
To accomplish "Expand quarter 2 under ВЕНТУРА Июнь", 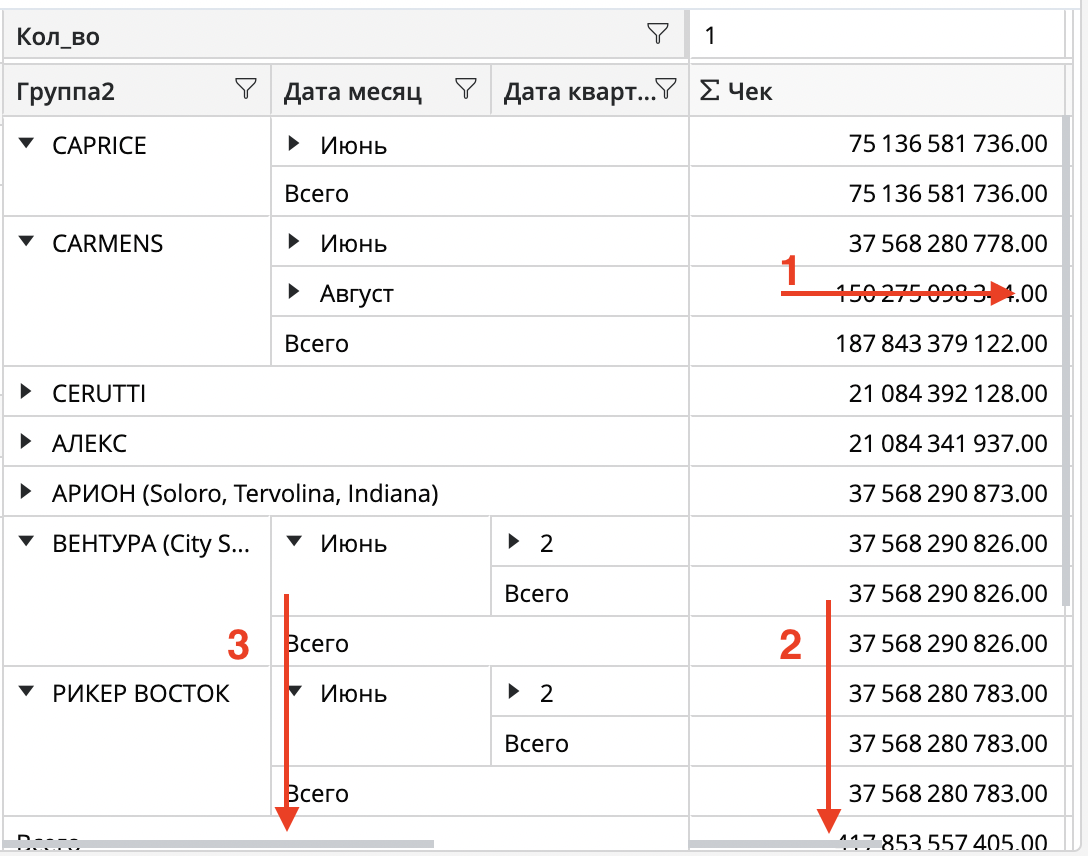I will click(514, 543).
